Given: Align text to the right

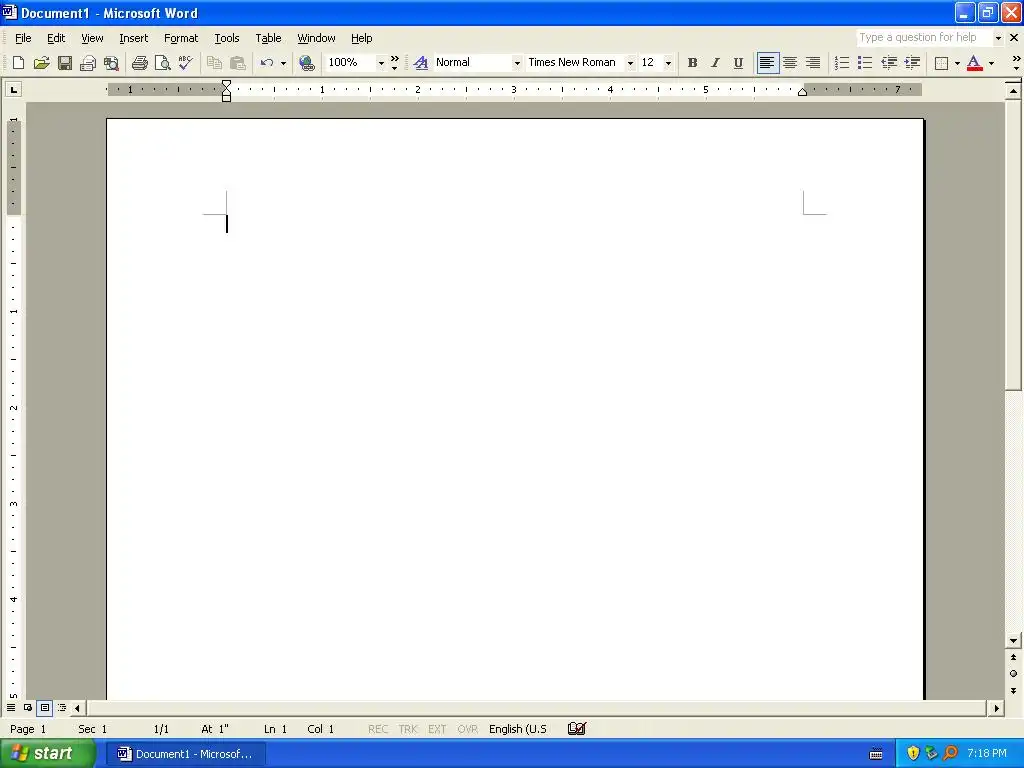Looking at the screenshot, I should coord(813,63).
